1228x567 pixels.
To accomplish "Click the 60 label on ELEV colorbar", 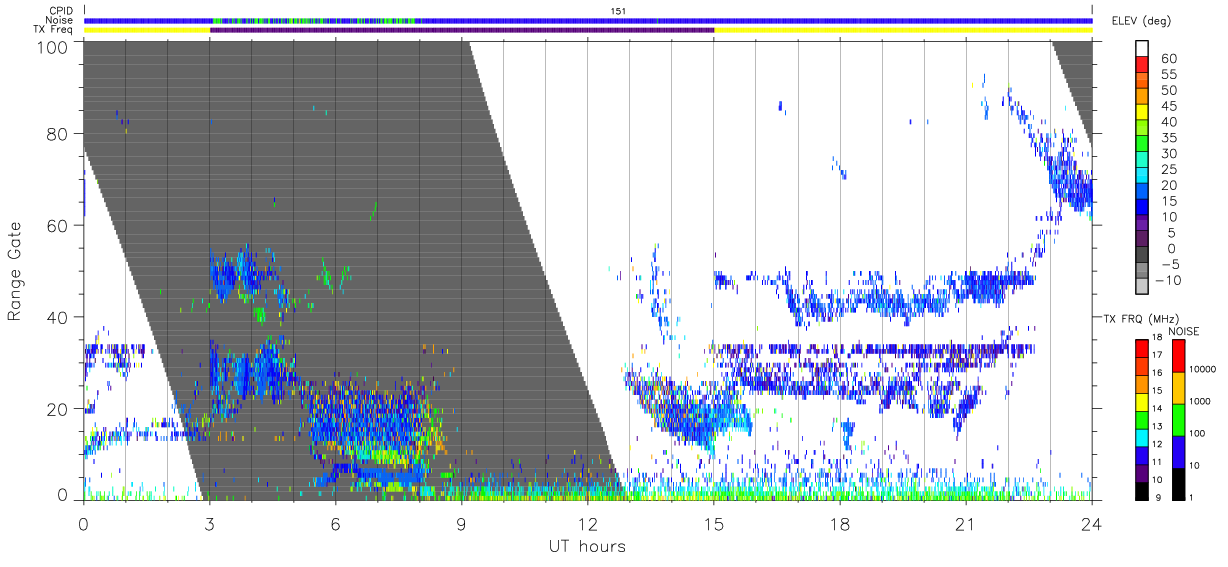I will point(1169,59).
